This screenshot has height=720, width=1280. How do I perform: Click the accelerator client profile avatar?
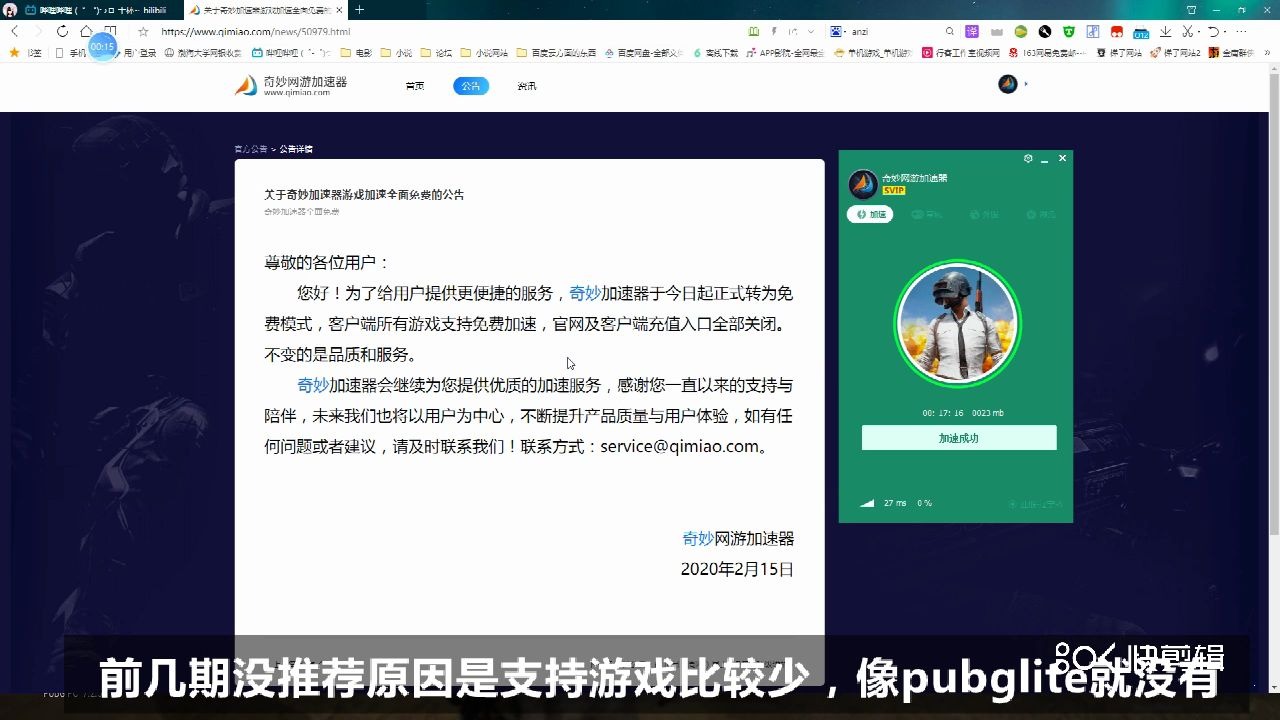863,184
